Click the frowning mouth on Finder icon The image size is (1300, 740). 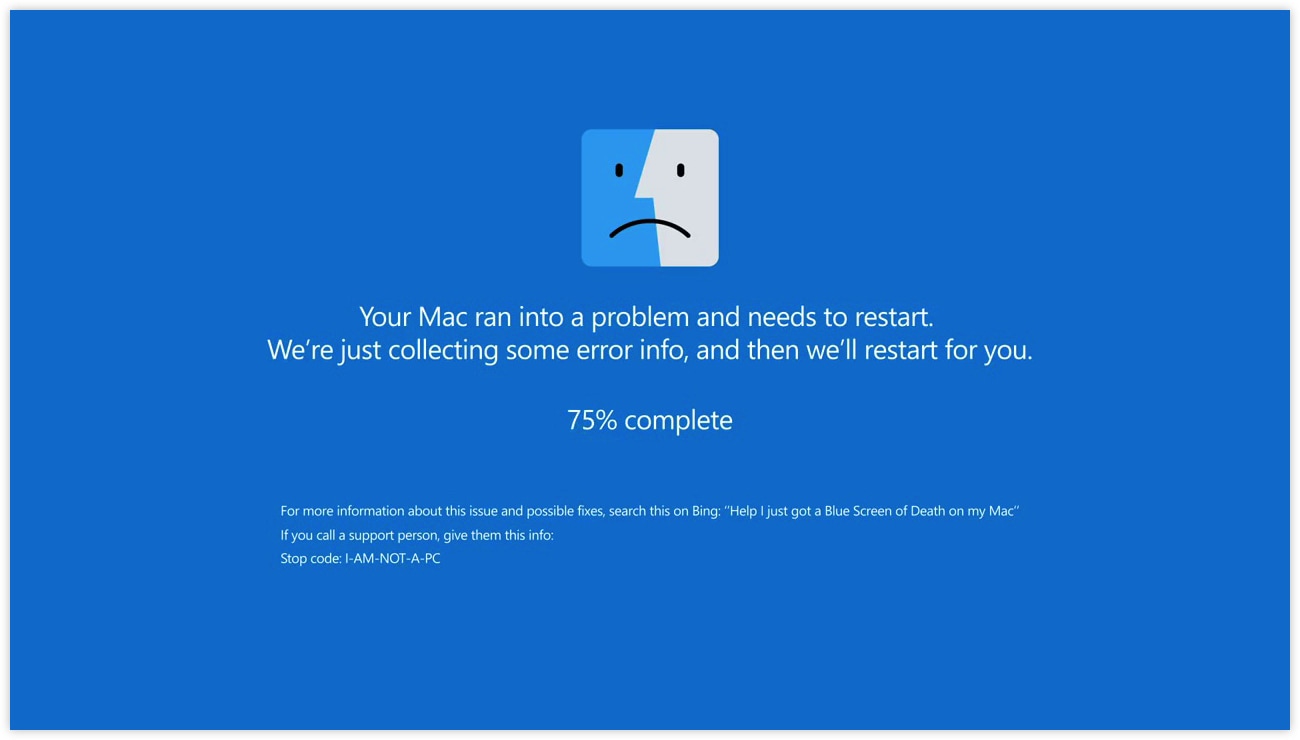tap(650, 229)
